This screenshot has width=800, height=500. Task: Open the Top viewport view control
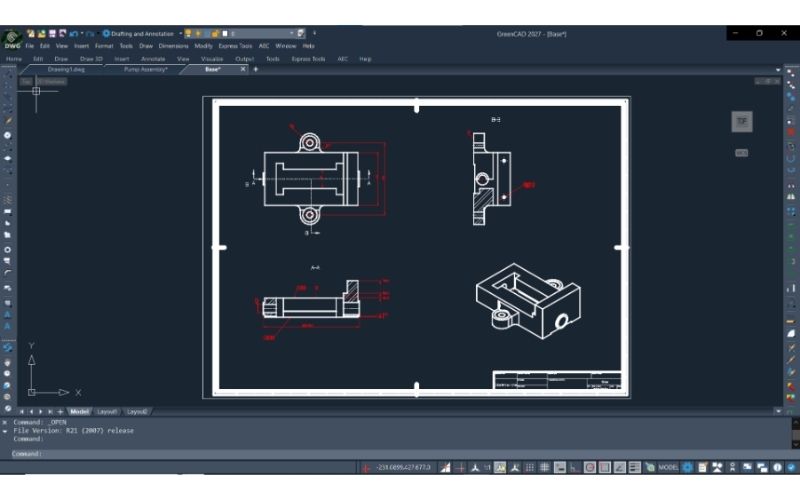[x=26, y=81]
